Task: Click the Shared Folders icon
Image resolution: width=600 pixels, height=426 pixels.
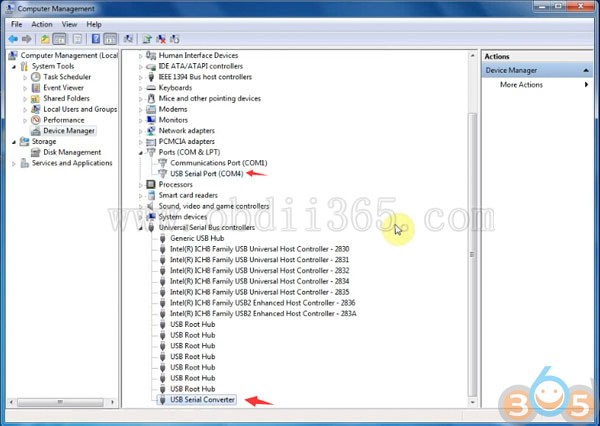Action: (36, 98)
